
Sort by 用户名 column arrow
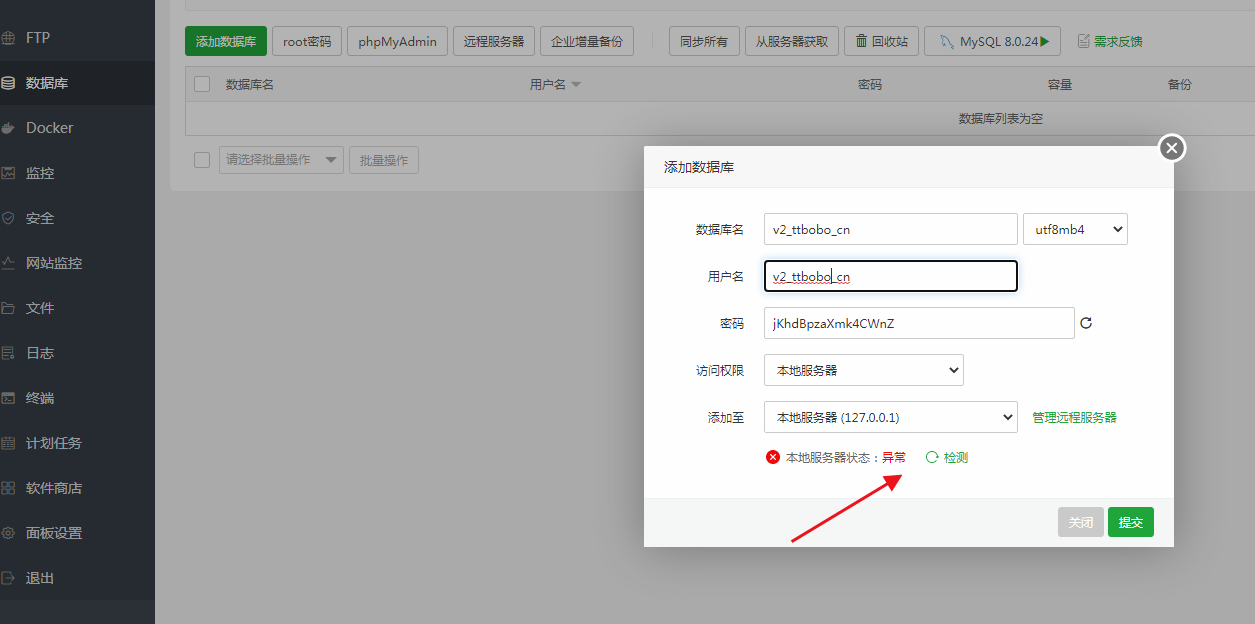pyautogui.click(x=576, y=85)
